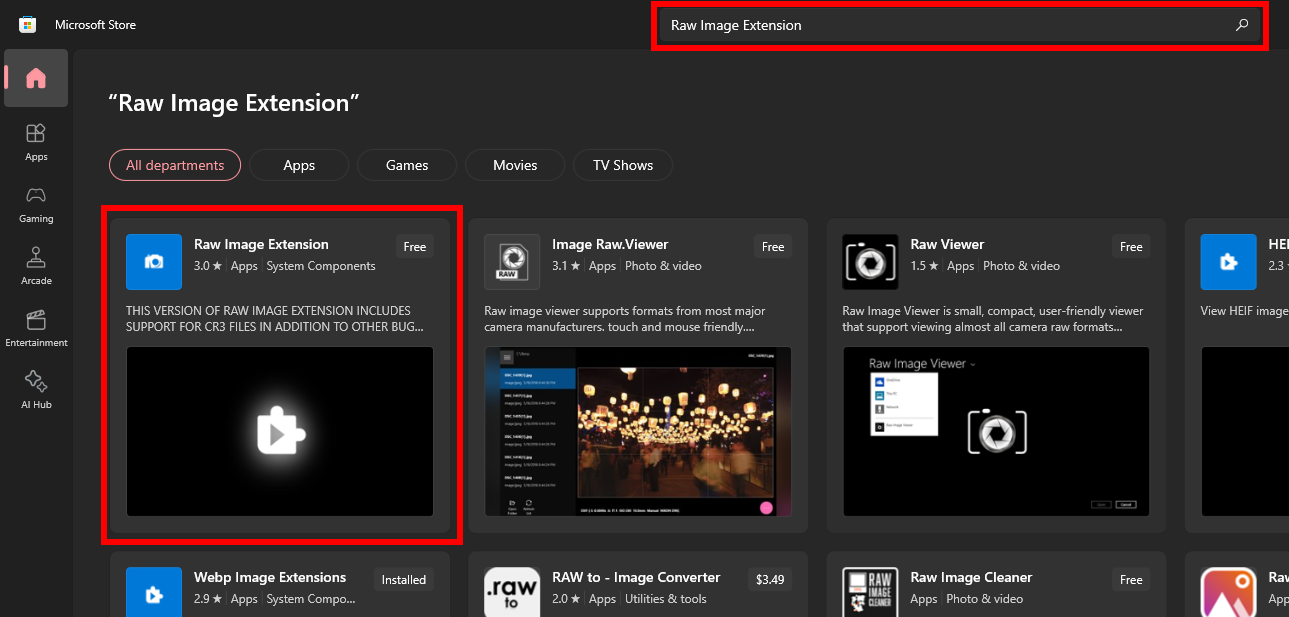Viewport: 1289px width, 617px height.
Task: Open AI Hub in the sidebar
Action: tap(36, 389)
